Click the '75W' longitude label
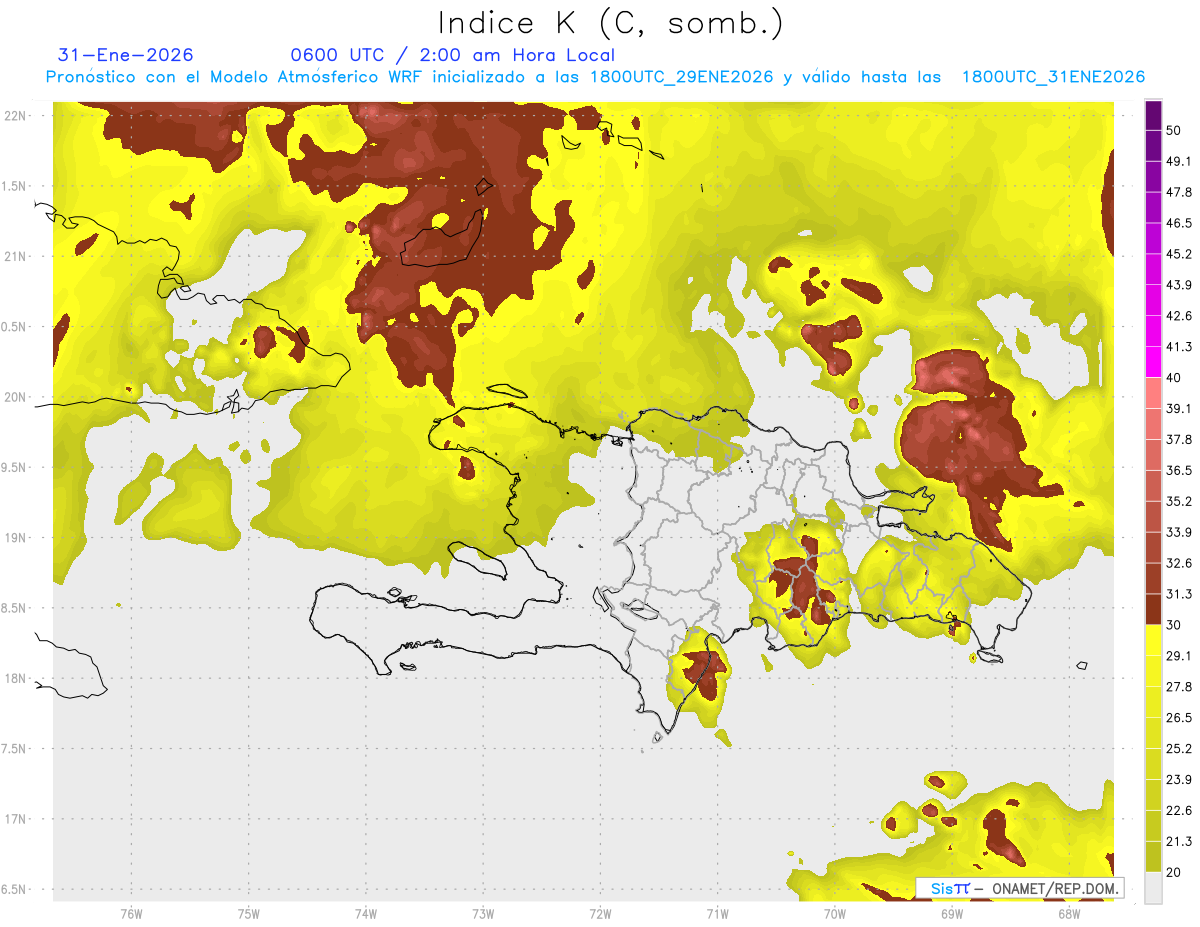The width and height of the screenshot is (1200, 927). pyautogui.click(x=249, y=913)
